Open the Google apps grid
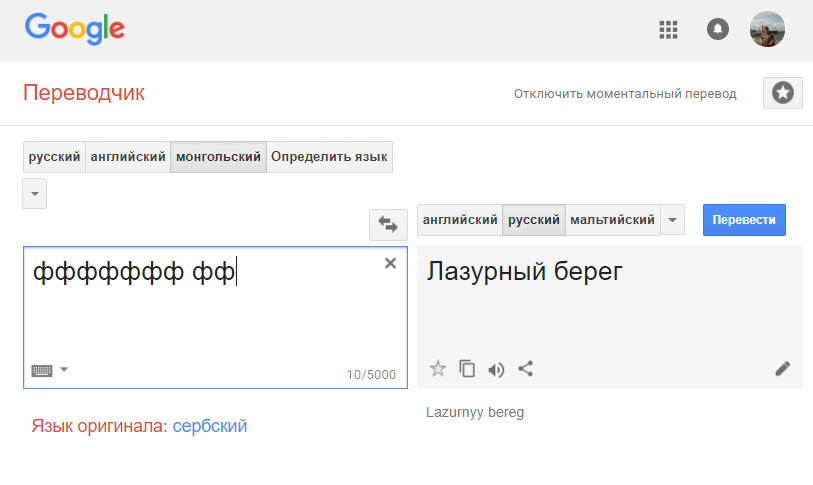 668,30
